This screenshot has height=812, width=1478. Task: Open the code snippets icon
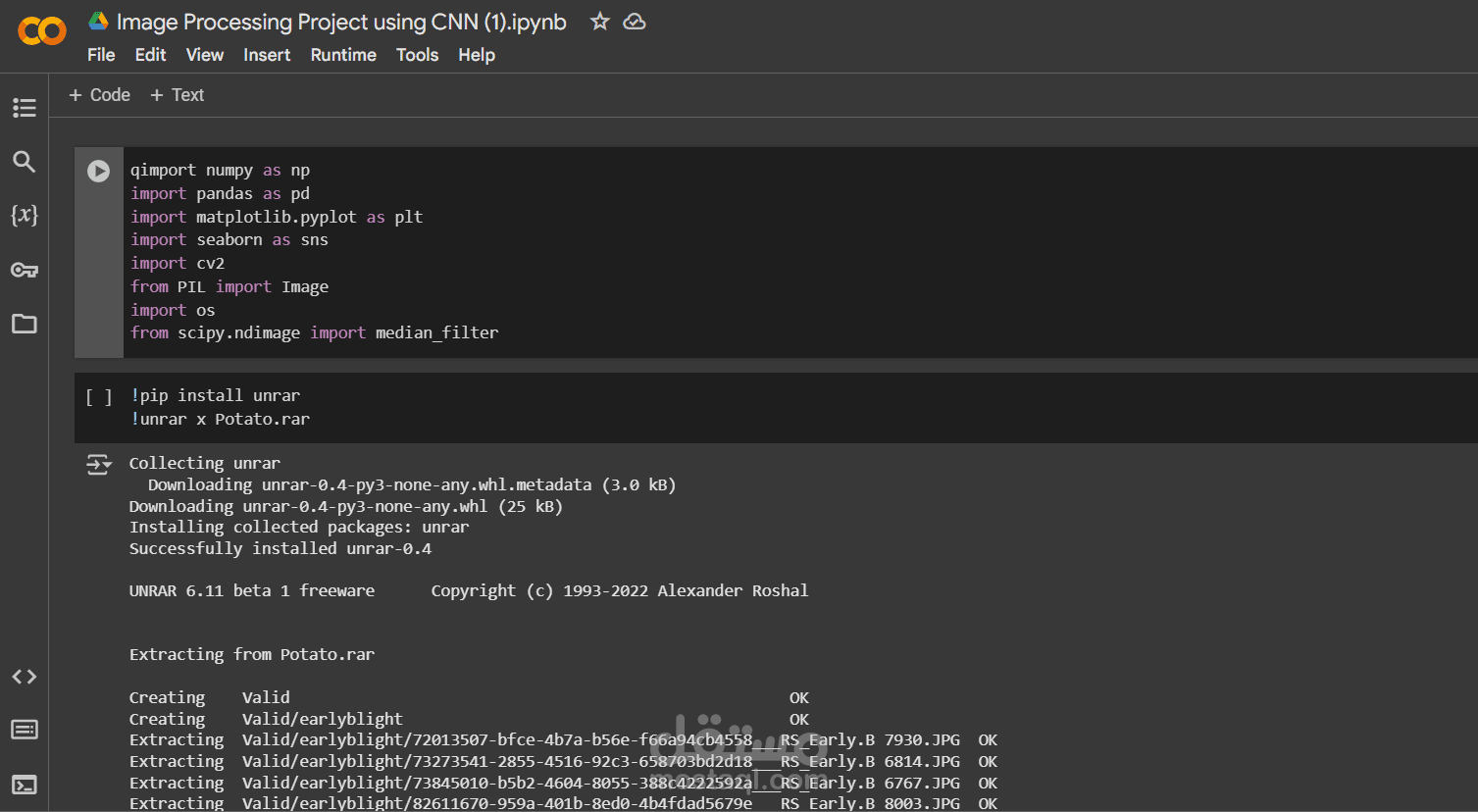tap(25, 677)
